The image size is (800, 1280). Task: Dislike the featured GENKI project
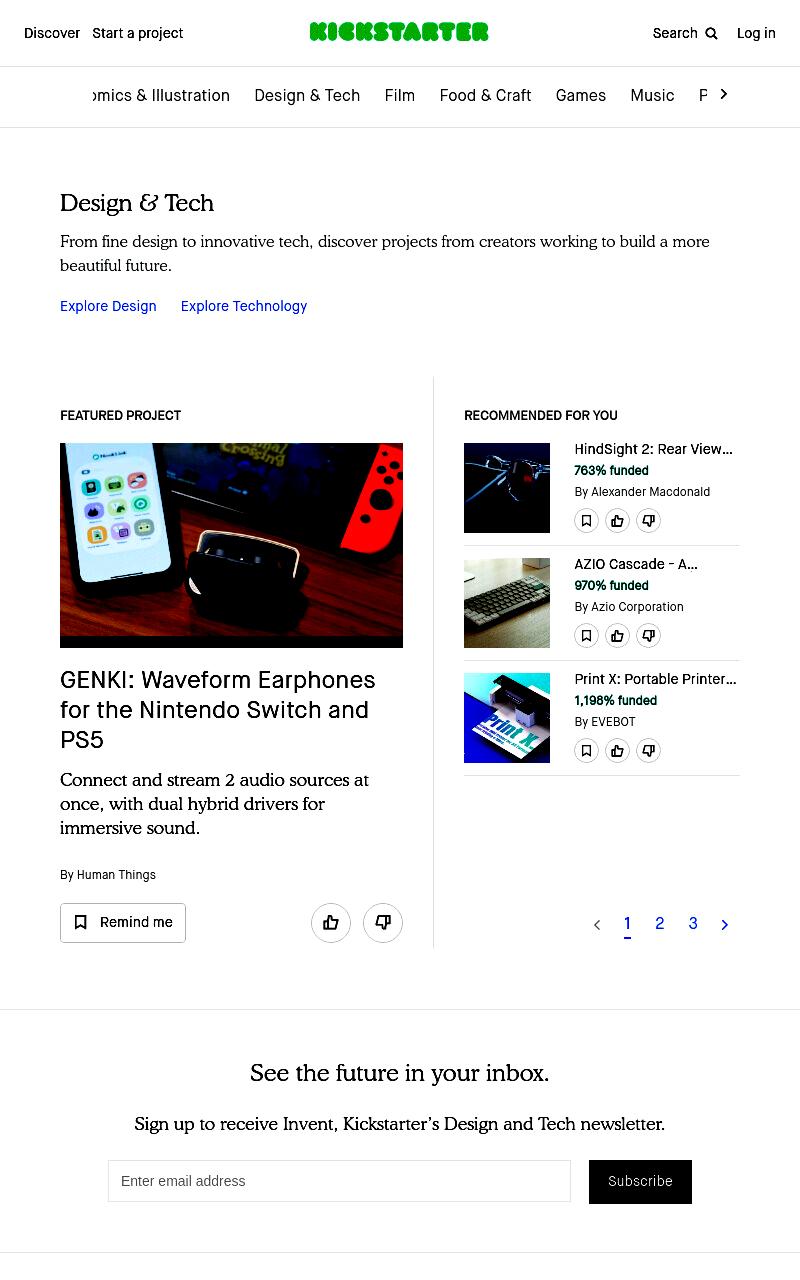[x=383, y=923]
